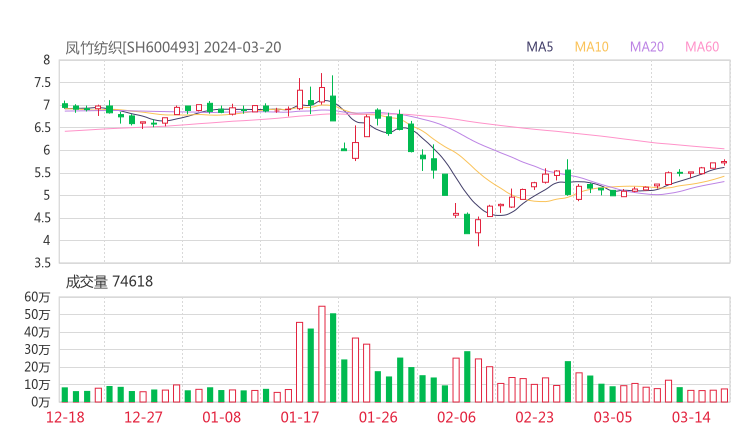This screenshot has height=440, width=740.
Task: Click the tallest volume bar above 50万
Action: [322, 354]
